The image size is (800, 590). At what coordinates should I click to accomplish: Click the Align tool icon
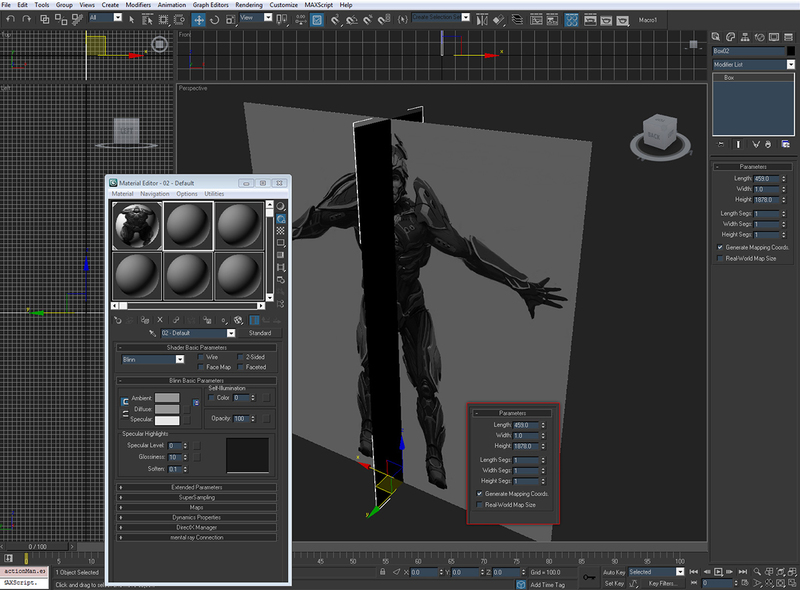(x=498, y=20)
